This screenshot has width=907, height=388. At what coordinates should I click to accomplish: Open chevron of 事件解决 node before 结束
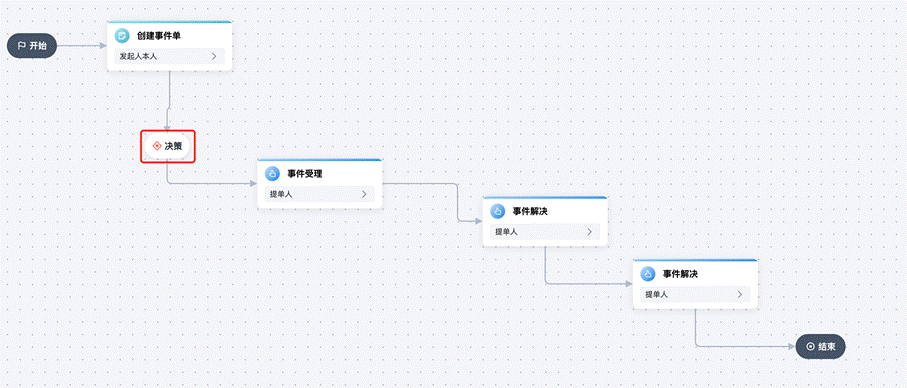pos(740,294)
